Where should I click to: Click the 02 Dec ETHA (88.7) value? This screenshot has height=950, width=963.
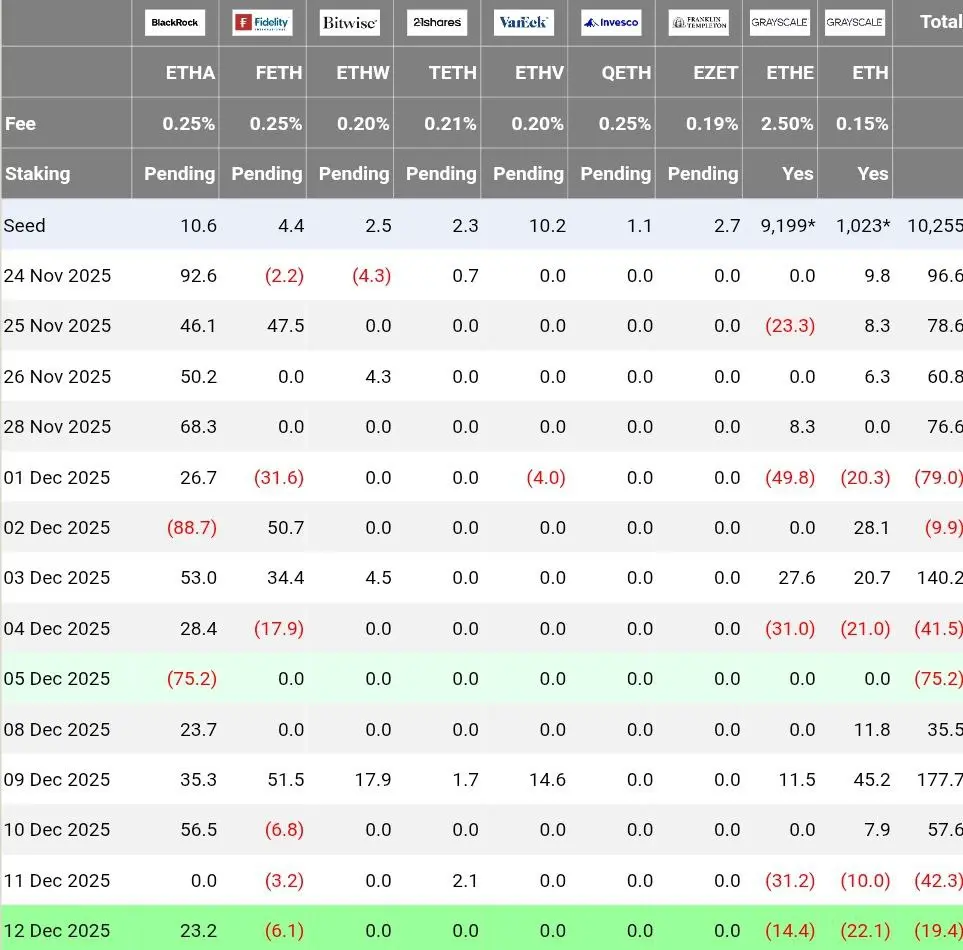[192, 528]
